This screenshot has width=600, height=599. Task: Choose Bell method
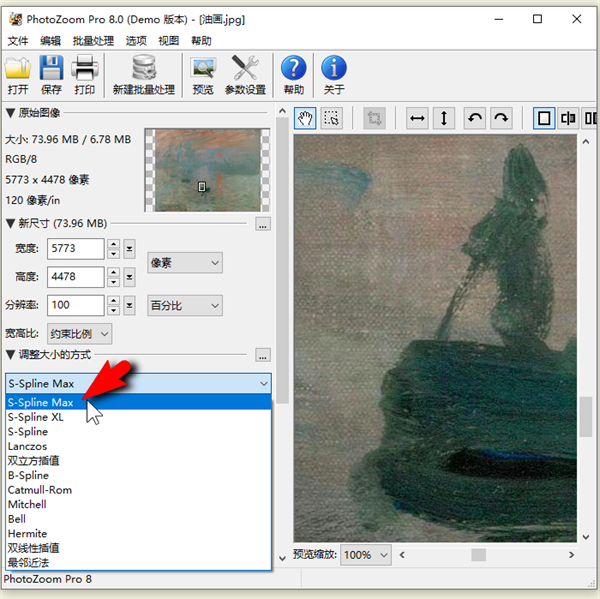tap(139, 519)
